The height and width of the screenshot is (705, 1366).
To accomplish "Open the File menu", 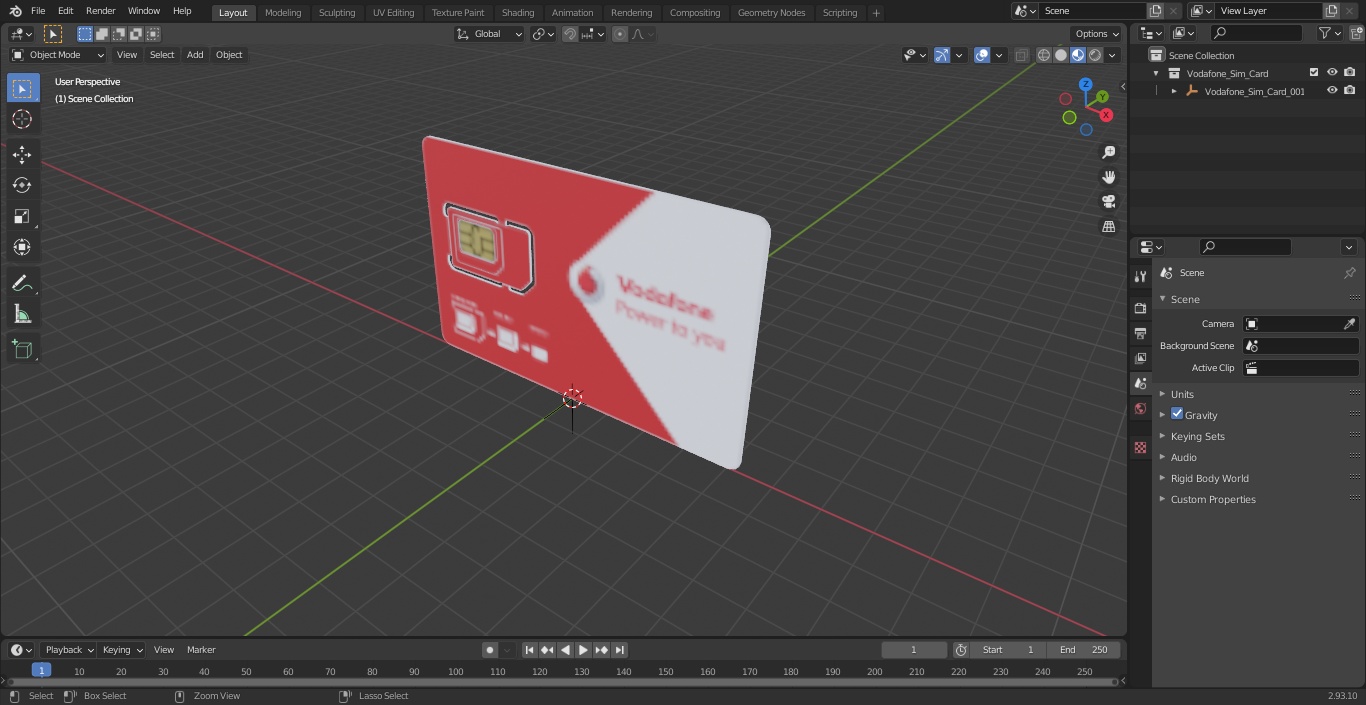I will [x=38, y=11].
